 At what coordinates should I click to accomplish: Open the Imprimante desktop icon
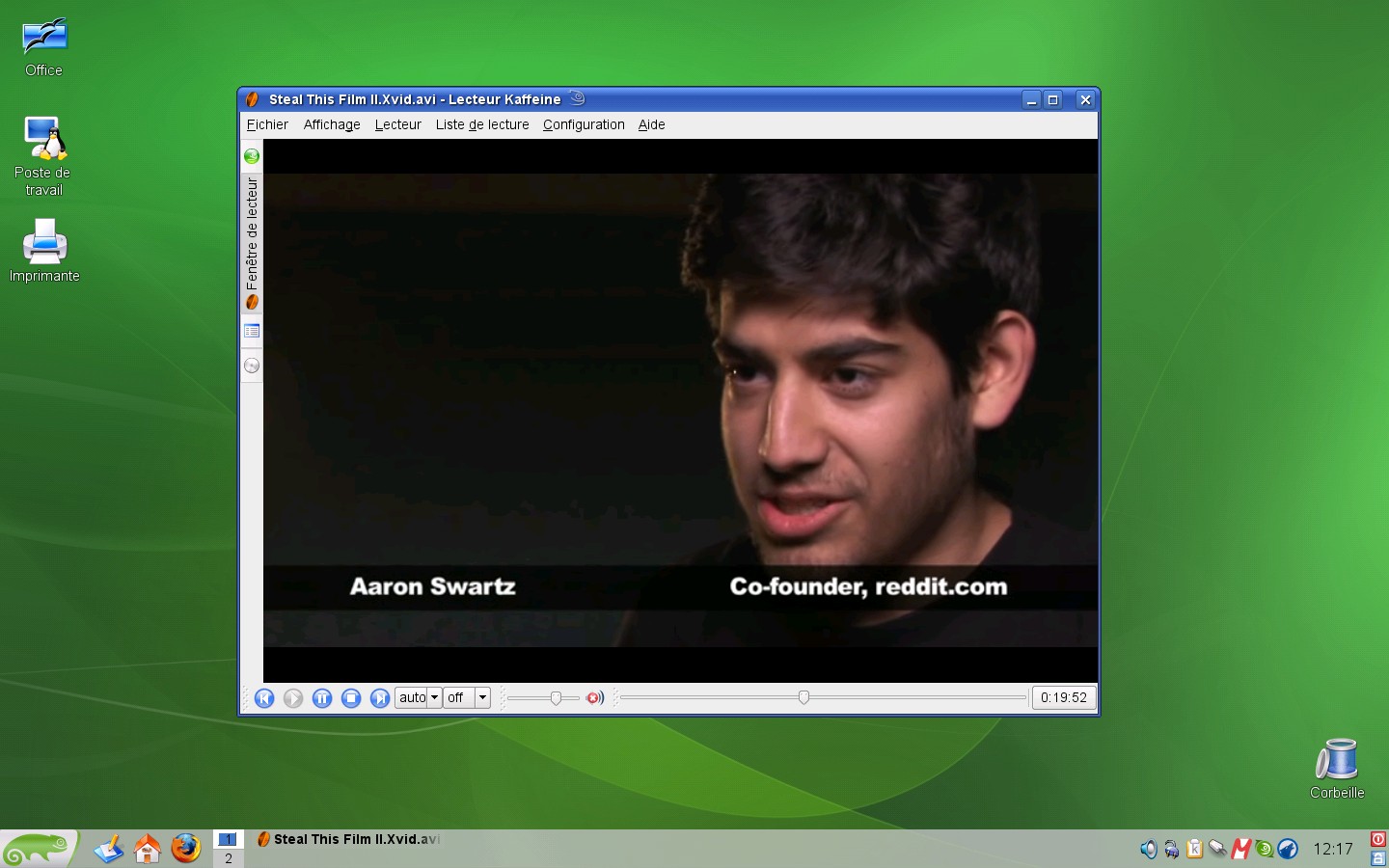44,251
